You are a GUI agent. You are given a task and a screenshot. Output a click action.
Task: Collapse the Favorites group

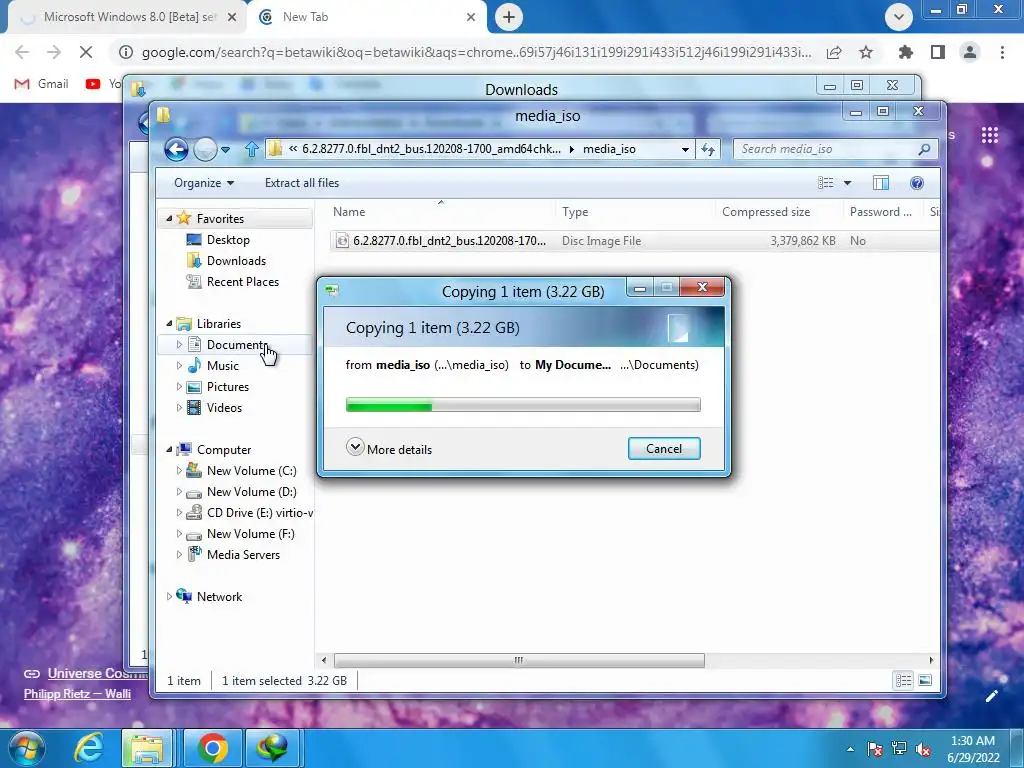[x=169, y=219]
